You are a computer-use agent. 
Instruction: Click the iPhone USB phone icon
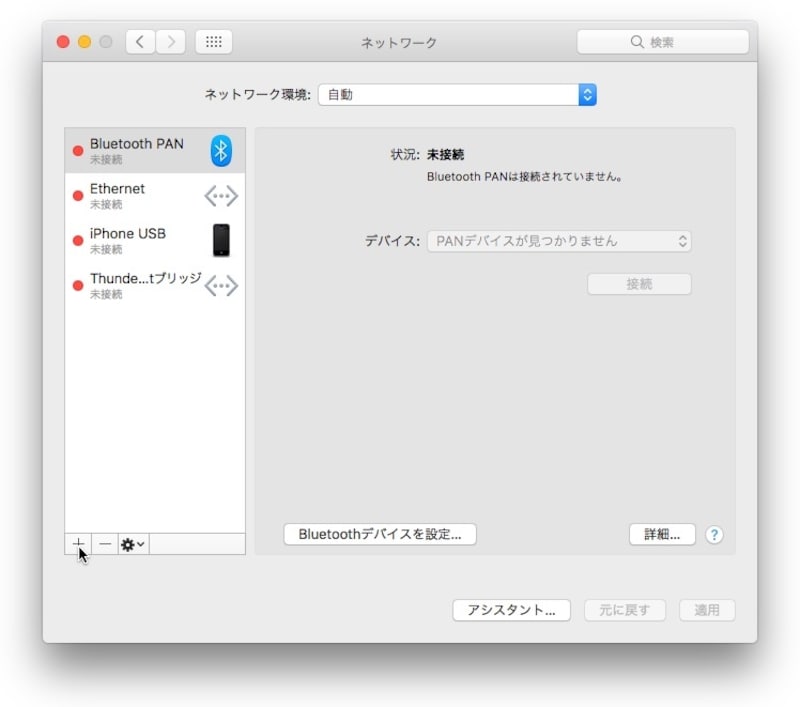(x=221, y=240)
